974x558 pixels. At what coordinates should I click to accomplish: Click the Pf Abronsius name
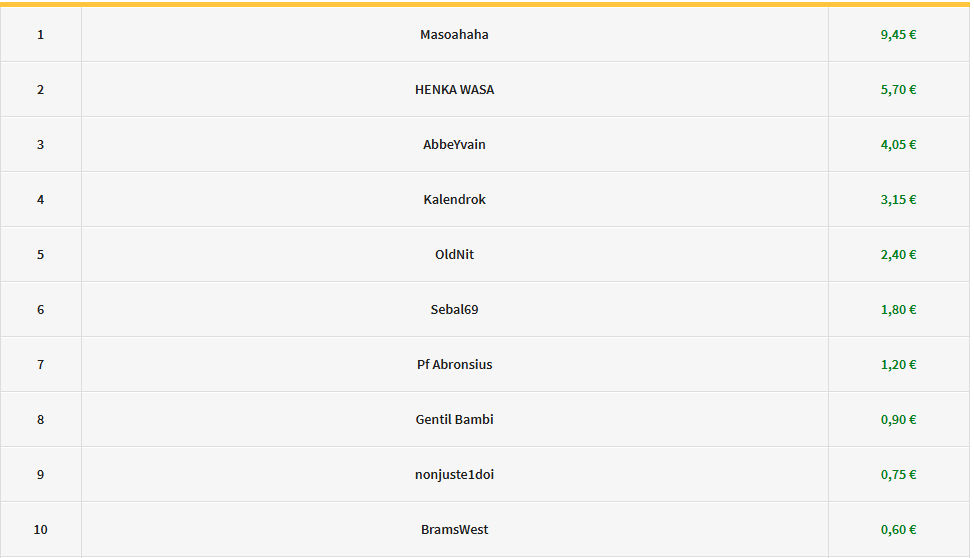(454, 365)
